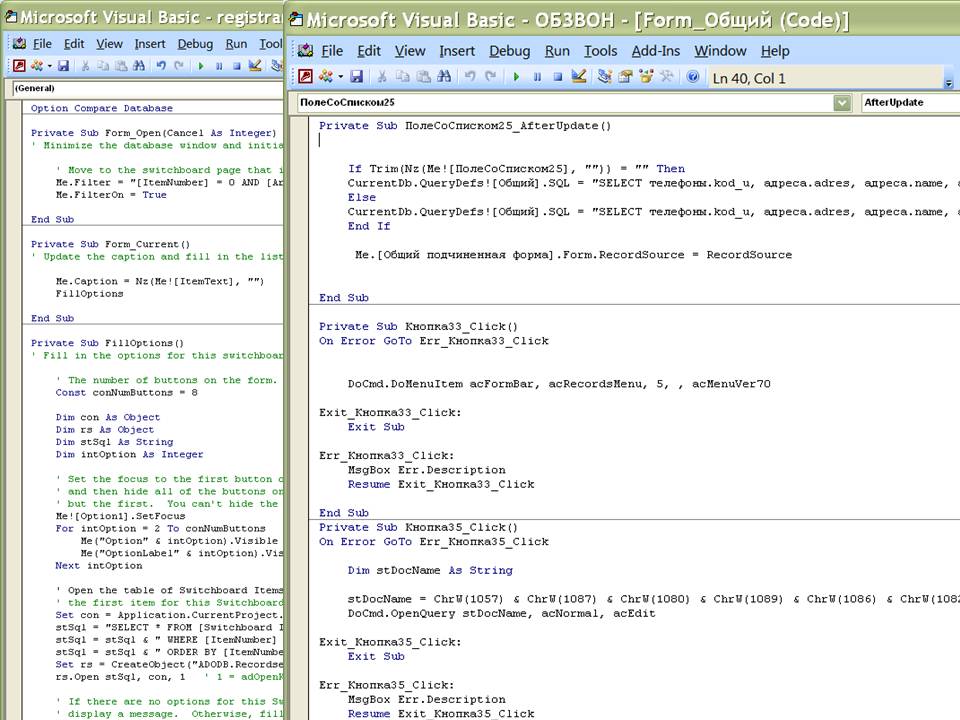Click View Microsoft Access icon in ОБЗВОН window

pyautogui.click(x=306, y=77)
